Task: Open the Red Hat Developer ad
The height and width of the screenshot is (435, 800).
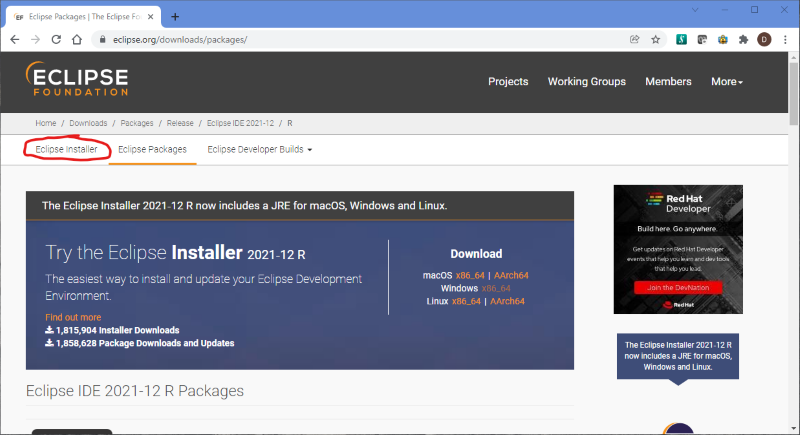Action: coord(678,249)
